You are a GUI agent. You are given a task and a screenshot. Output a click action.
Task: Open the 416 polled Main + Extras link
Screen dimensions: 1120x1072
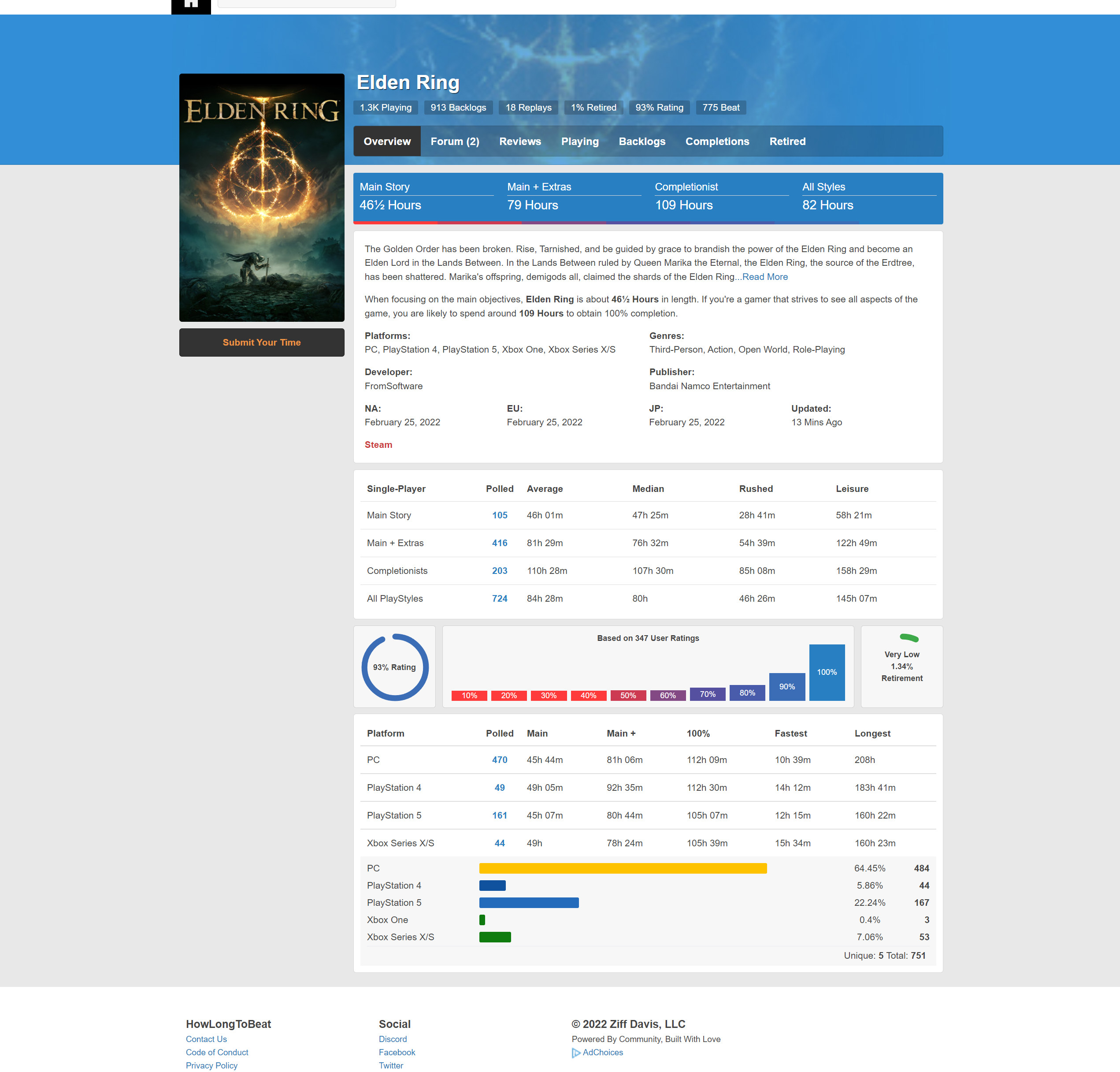point(499,543)
